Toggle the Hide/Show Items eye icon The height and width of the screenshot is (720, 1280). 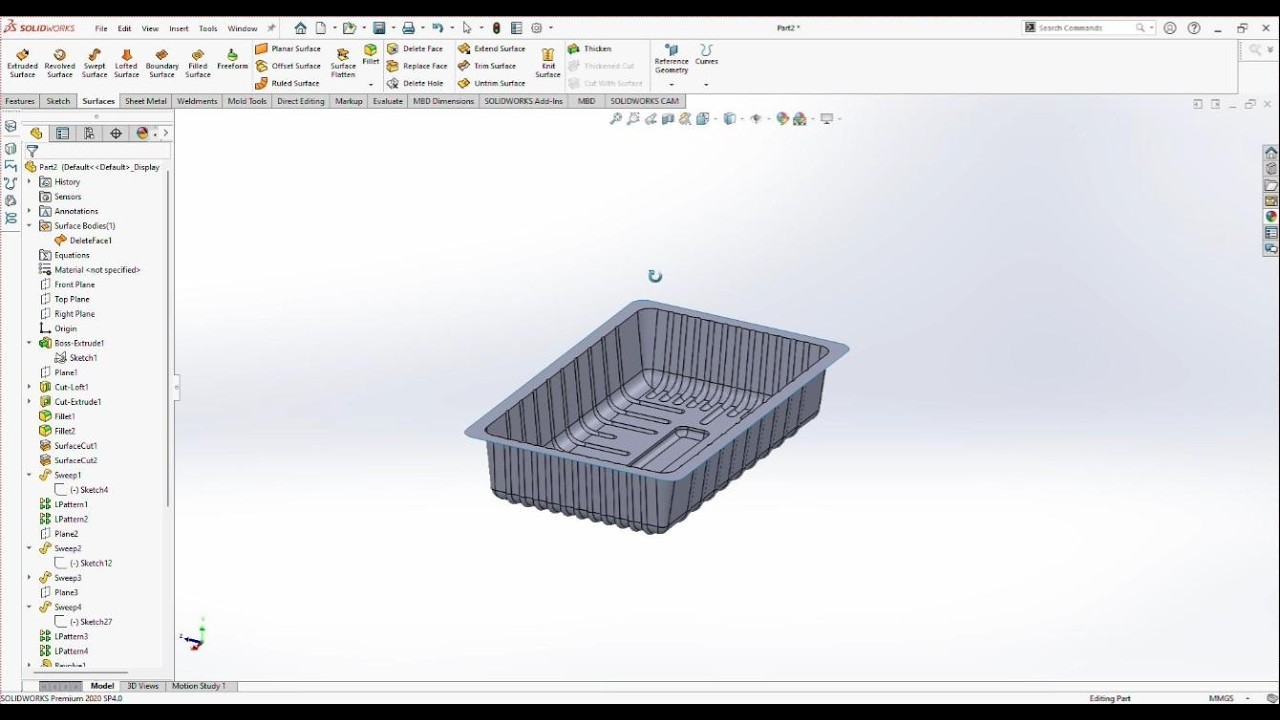(x=757, y=118)
